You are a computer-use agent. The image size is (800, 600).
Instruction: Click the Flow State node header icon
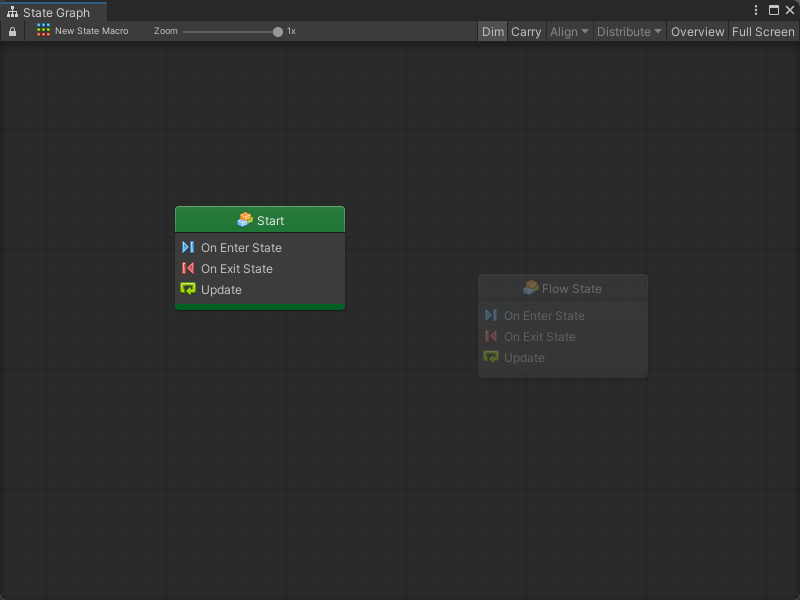[x=530, y=288]
